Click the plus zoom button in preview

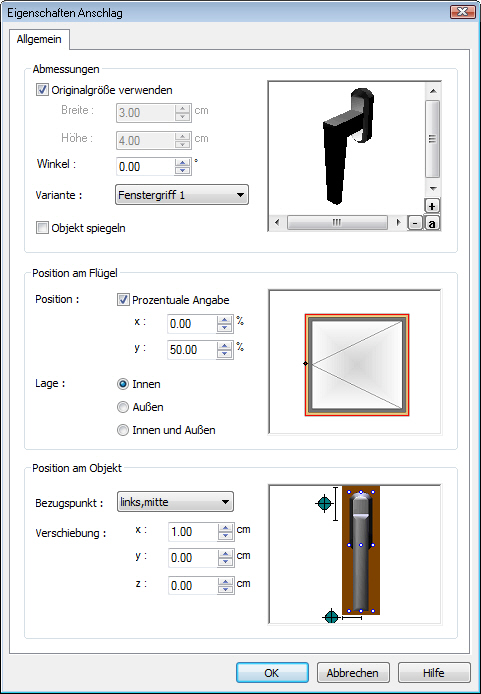pyautogui.click(x=432, y=206)
